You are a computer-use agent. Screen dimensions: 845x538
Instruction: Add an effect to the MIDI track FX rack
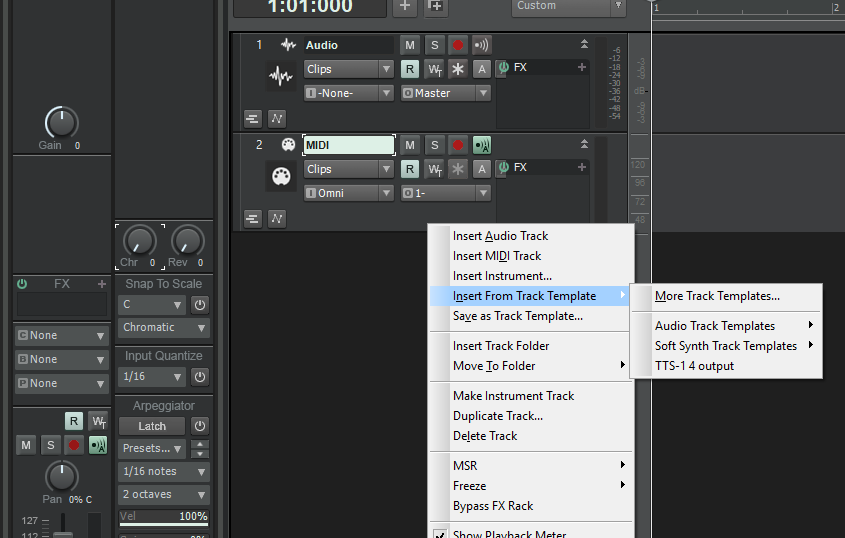click(582, 167)
